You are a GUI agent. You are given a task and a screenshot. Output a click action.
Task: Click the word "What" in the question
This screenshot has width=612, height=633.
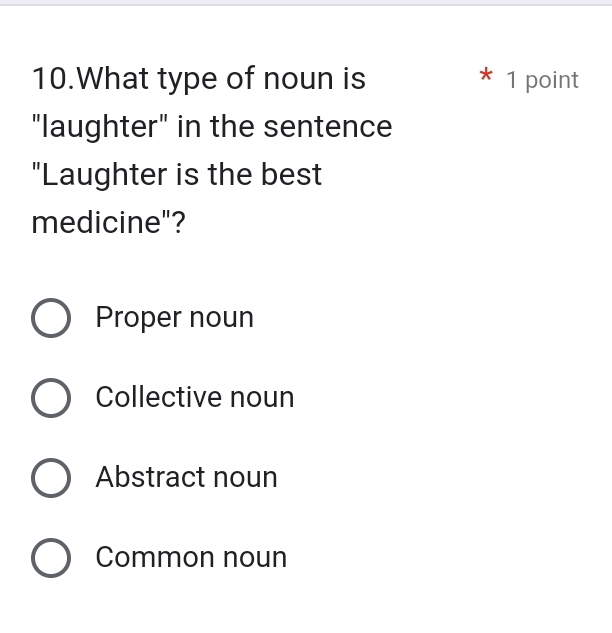[x=112, y=78]
